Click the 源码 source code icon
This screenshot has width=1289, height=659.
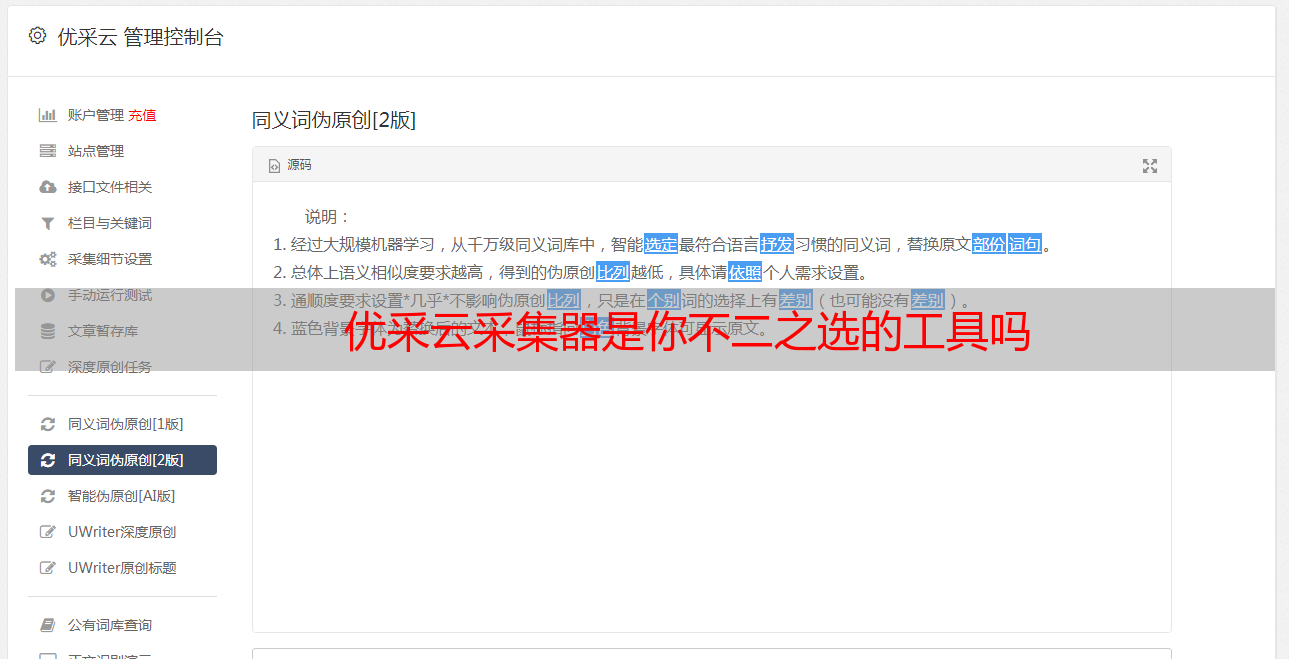pyautogui.click(x=274, y=166)
